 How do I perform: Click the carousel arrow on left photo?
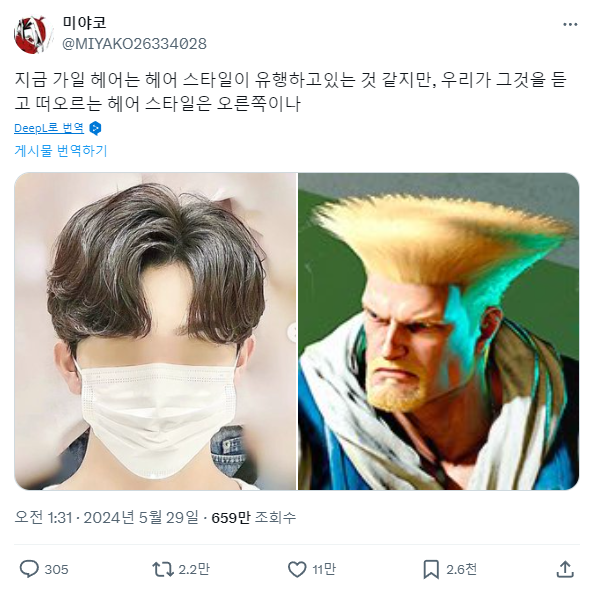[292, 332]
